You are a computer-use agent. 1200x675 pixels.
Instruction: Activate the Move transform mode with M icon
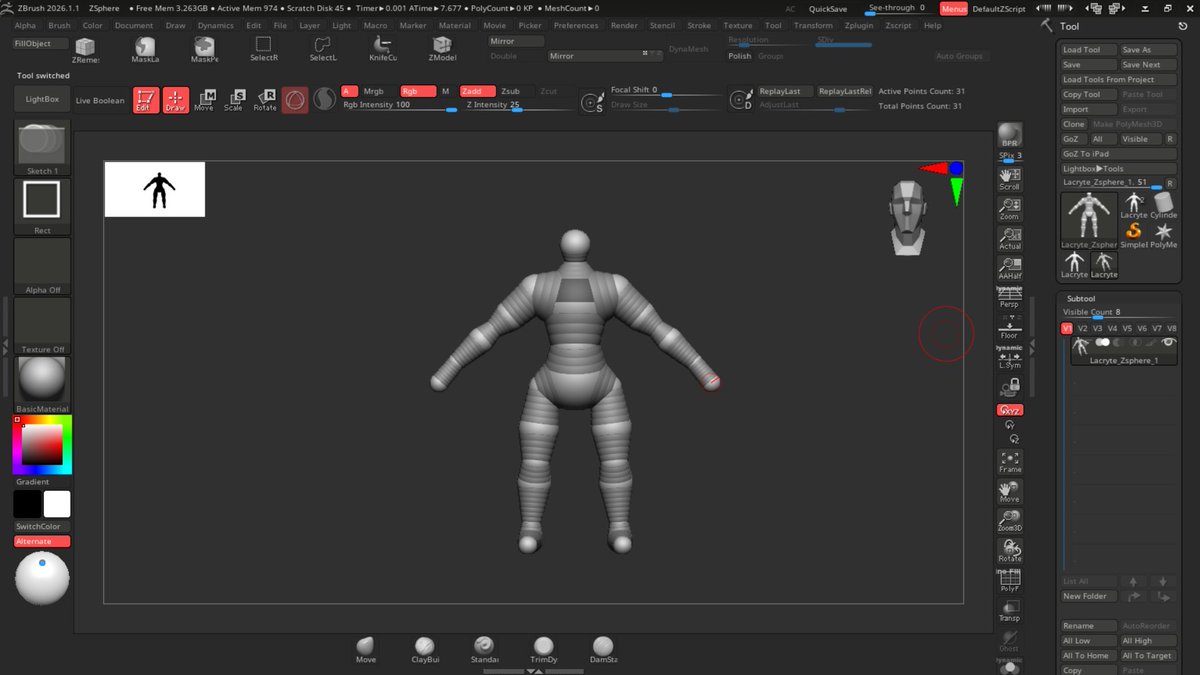point(205,100)
